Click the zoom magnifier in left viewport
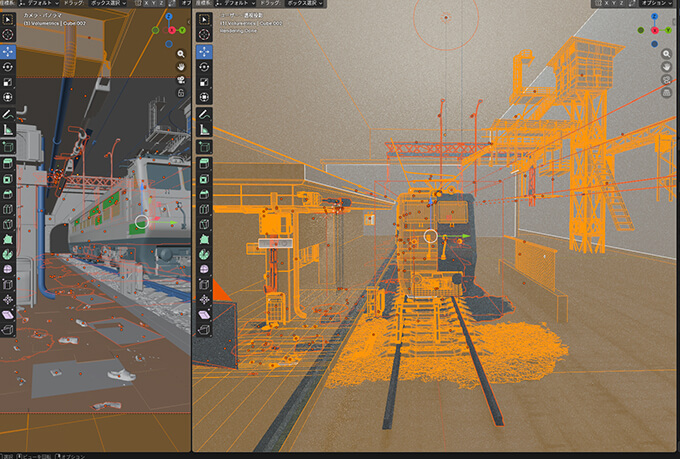This screenshot has width=680, height=459. pyautogui.click(x=181, y=53)
